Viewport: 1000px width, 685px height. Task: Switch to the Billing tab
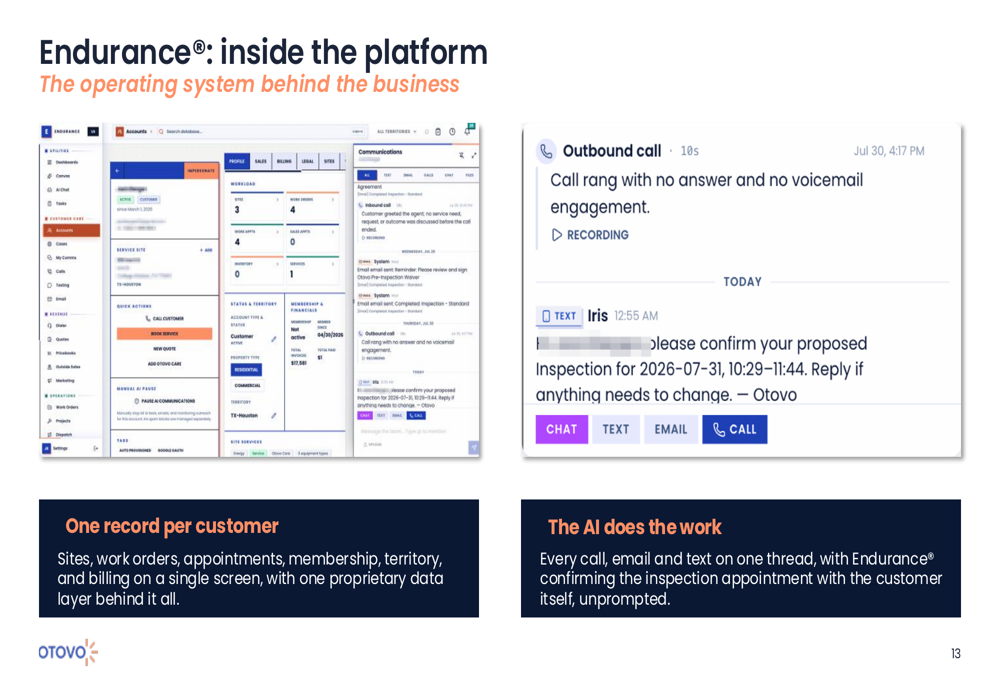(x=284, y=161)
